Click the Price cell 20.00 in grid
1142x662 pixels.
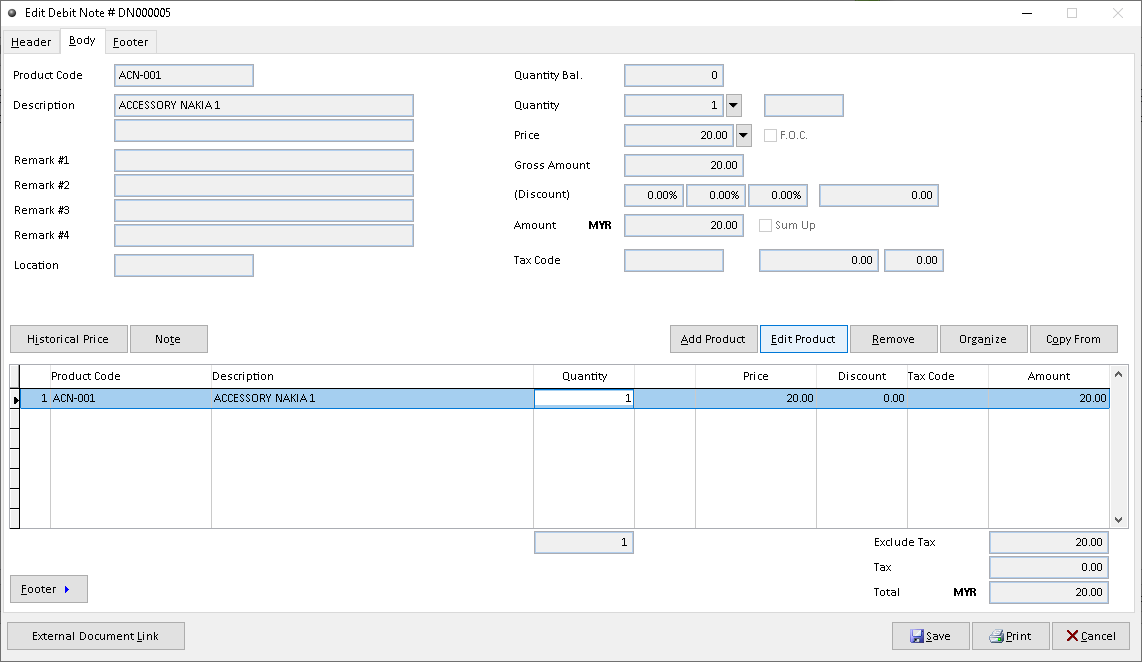pyautogui.click(x=755, y=398)
